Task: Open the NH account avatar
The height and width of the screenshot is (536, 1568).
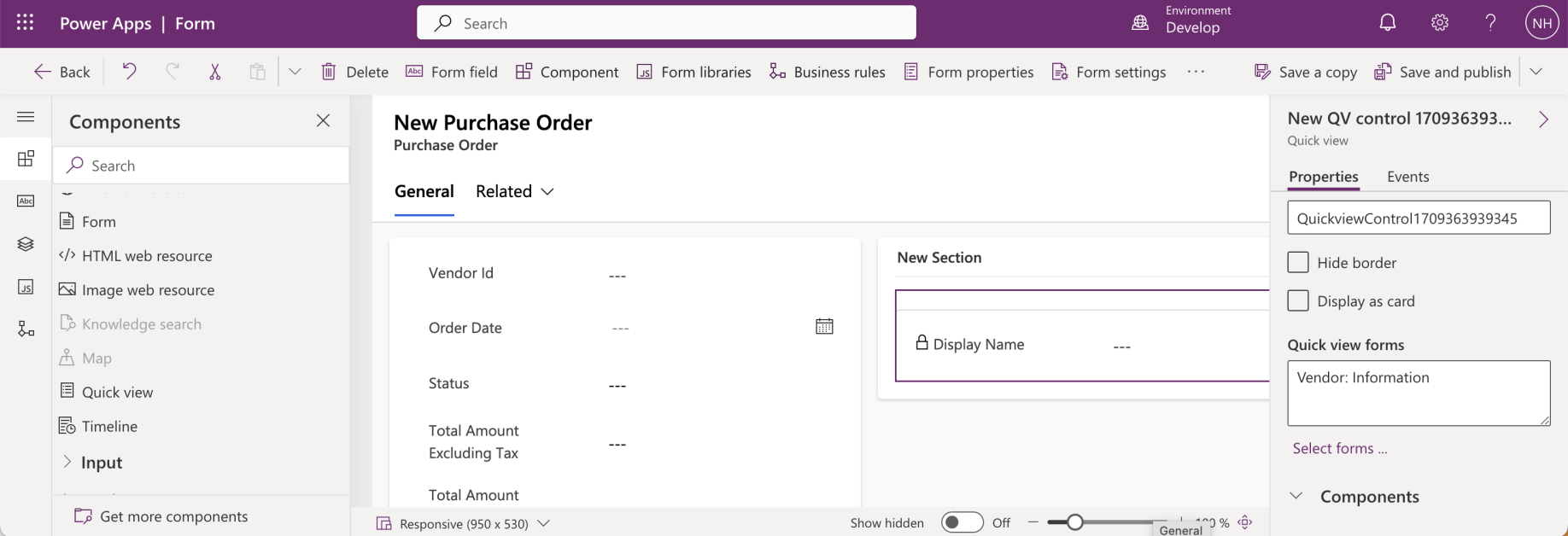Action: (1542, 23)
